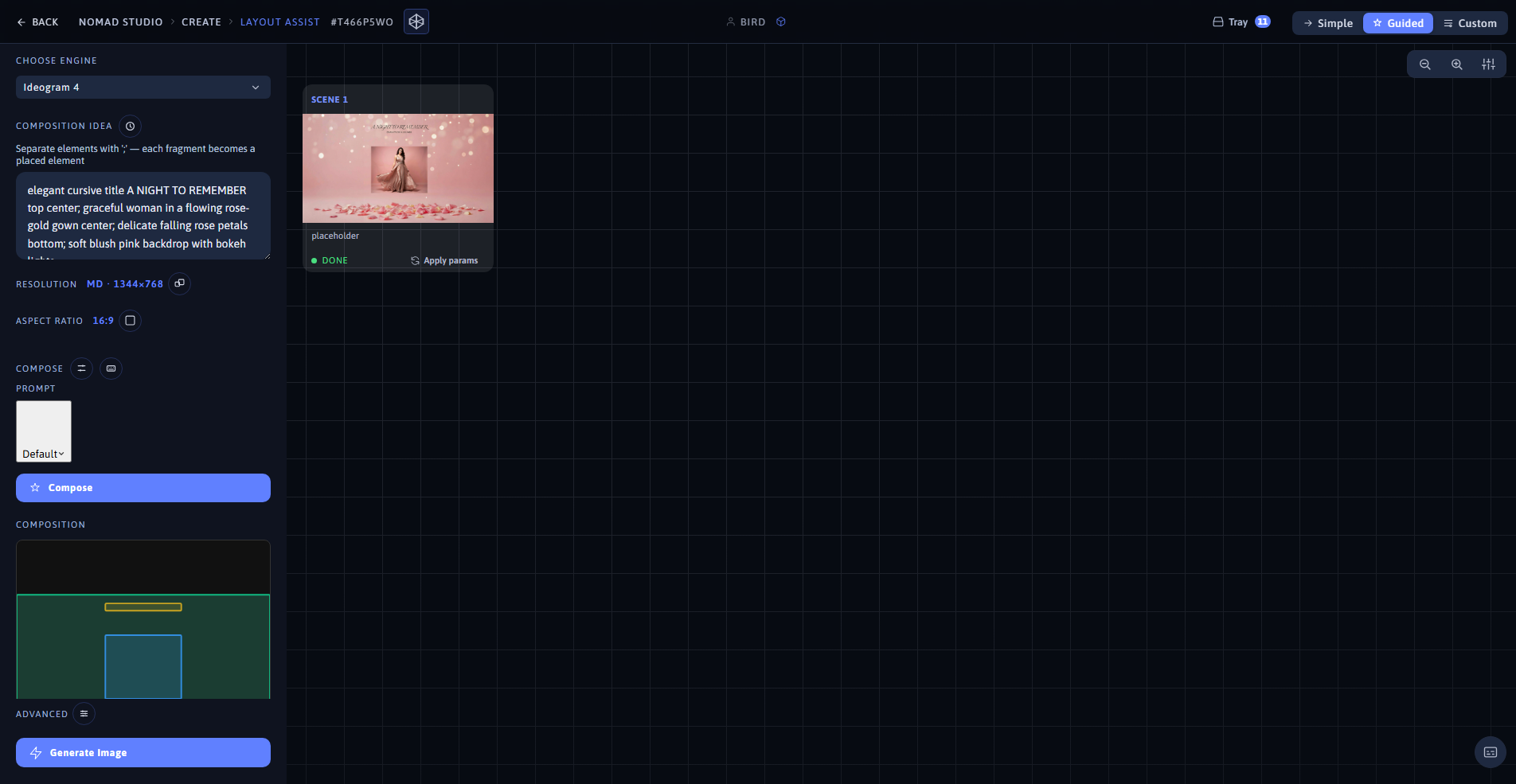Click the DONE status on Scene 1
The width and height of the screenshot is (1516, 784).
[x=330, y=261]
